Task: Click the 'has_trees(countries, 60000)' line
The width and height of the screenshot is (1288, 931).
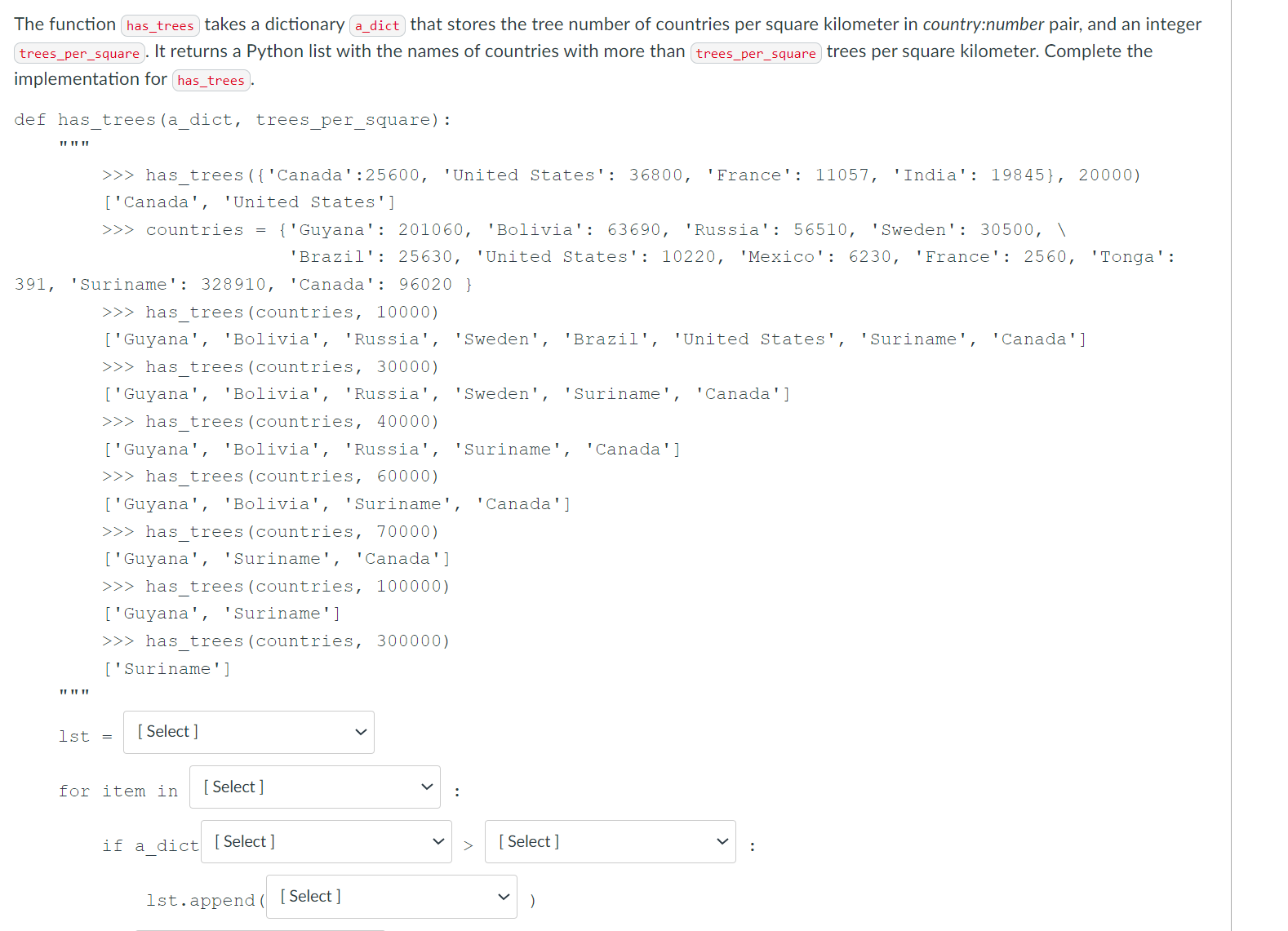Action: 270,477
